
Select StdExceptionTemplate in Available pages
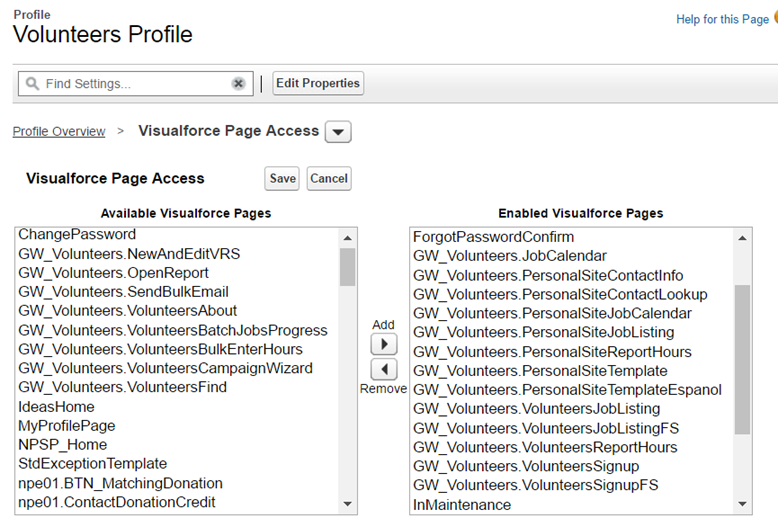[177, 463]
